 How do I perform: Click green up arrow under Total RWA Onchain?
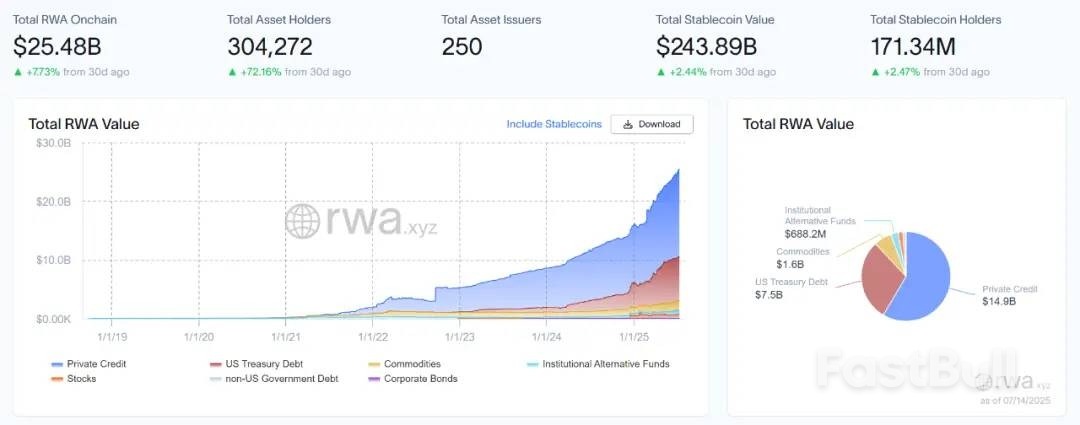[x=18, y=72]
